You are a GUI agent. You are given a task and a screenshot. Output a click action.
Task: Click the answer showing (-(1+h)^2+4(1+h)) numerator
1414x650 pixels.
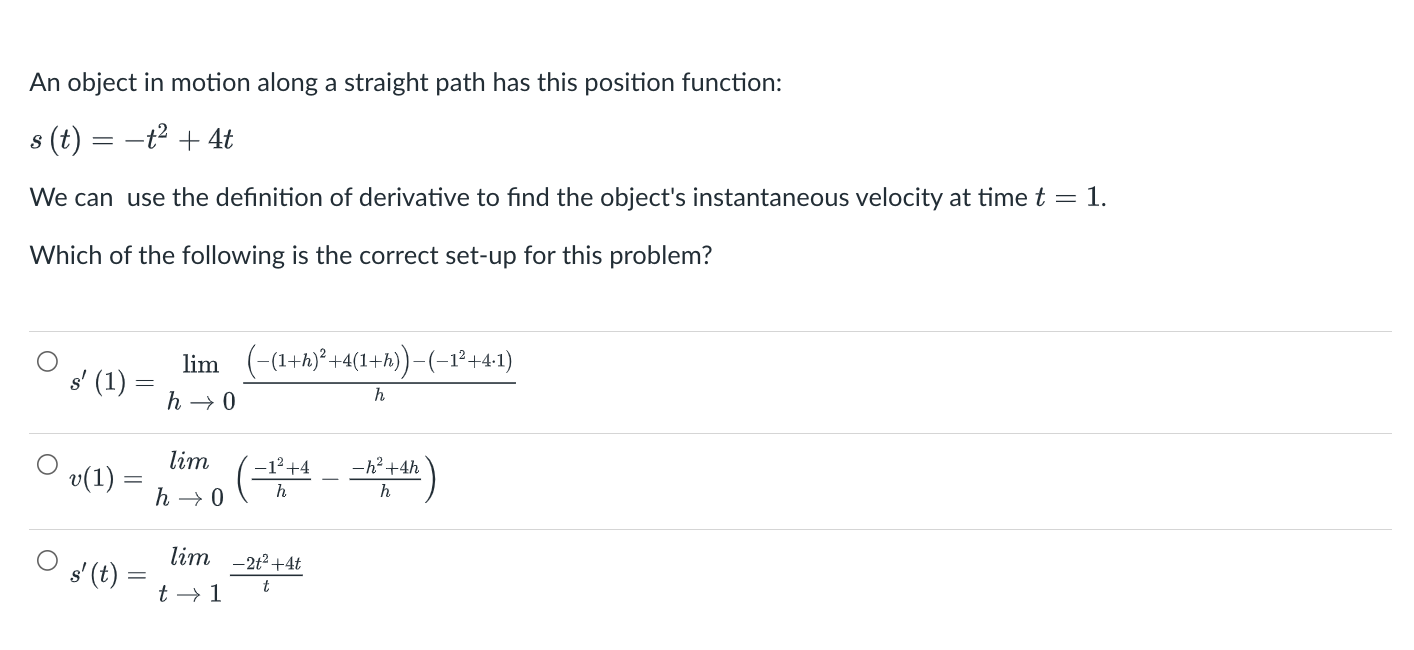378,363
